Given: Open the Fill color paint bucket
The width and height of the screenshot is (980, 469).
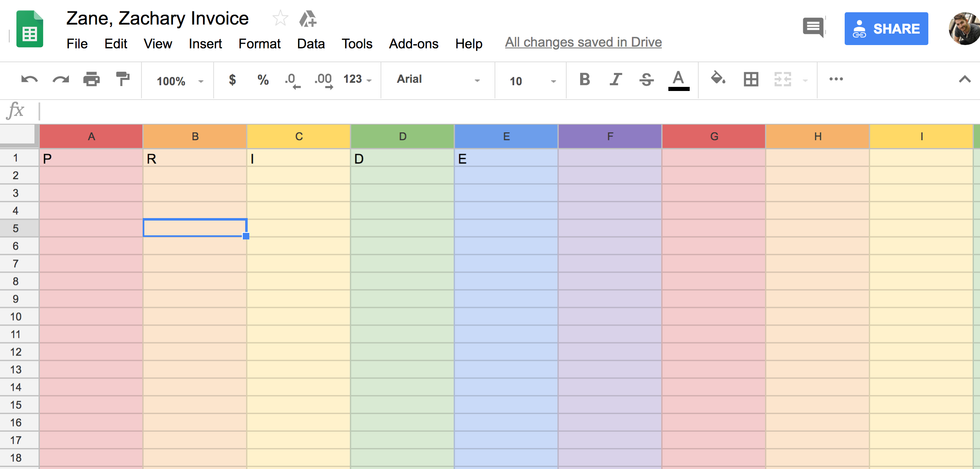Looking at the screenshot, I should tap(718, 80).
